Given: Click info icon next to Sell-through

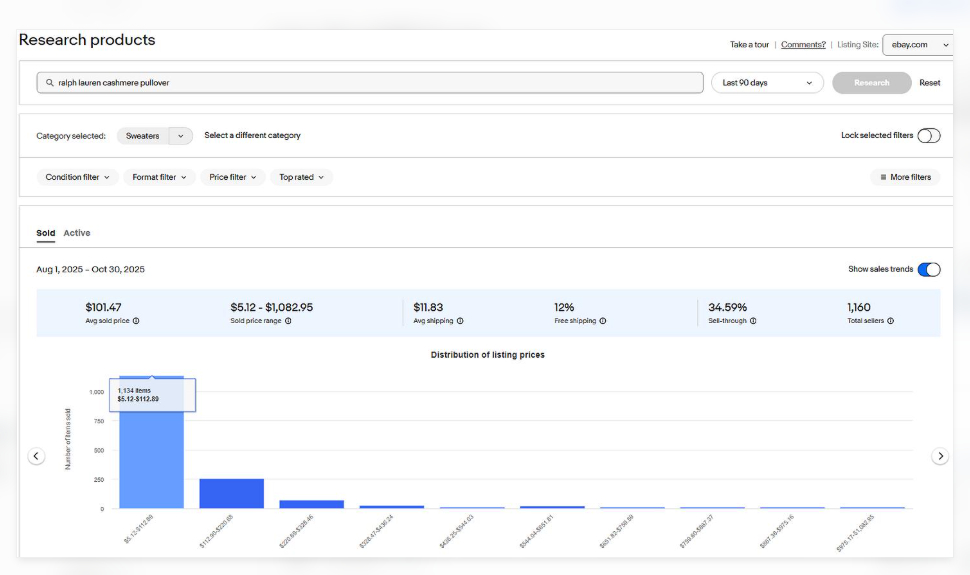Looking at the screenshot, I should [753, 321].
